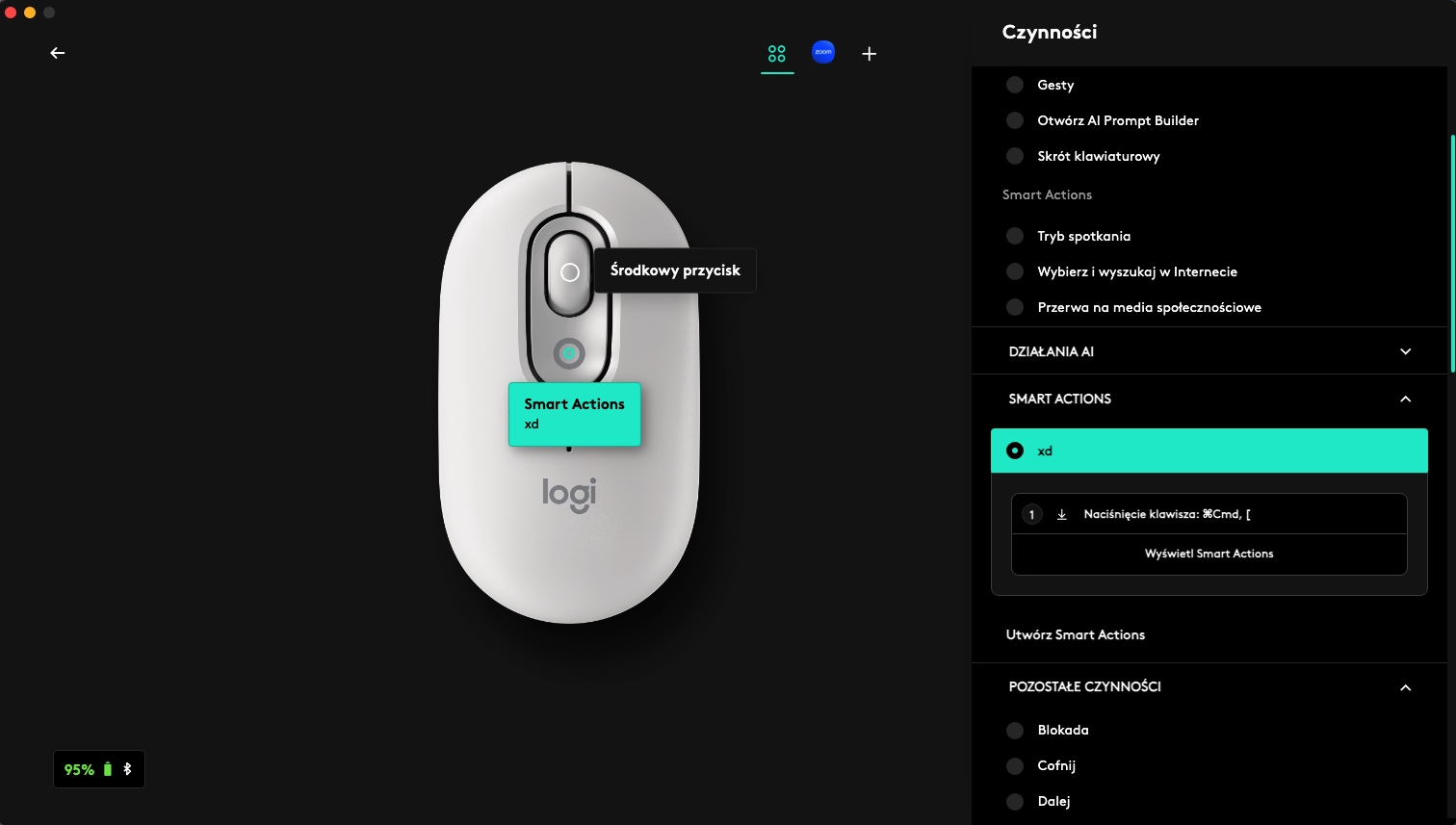1456x825 pixels.
Task: Click the Środkowy przycisk label
Action: (675, 271)
